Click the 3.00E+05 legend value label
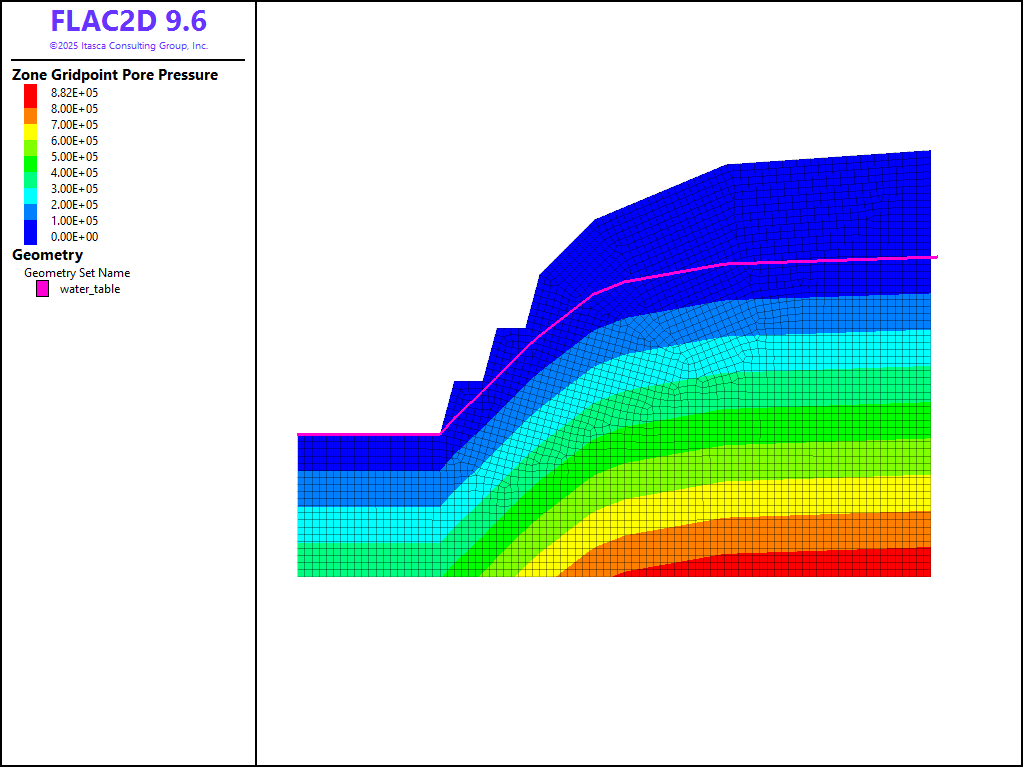Screen dimensions: 1024x768 pyautogui.click(x=75, y=189)
